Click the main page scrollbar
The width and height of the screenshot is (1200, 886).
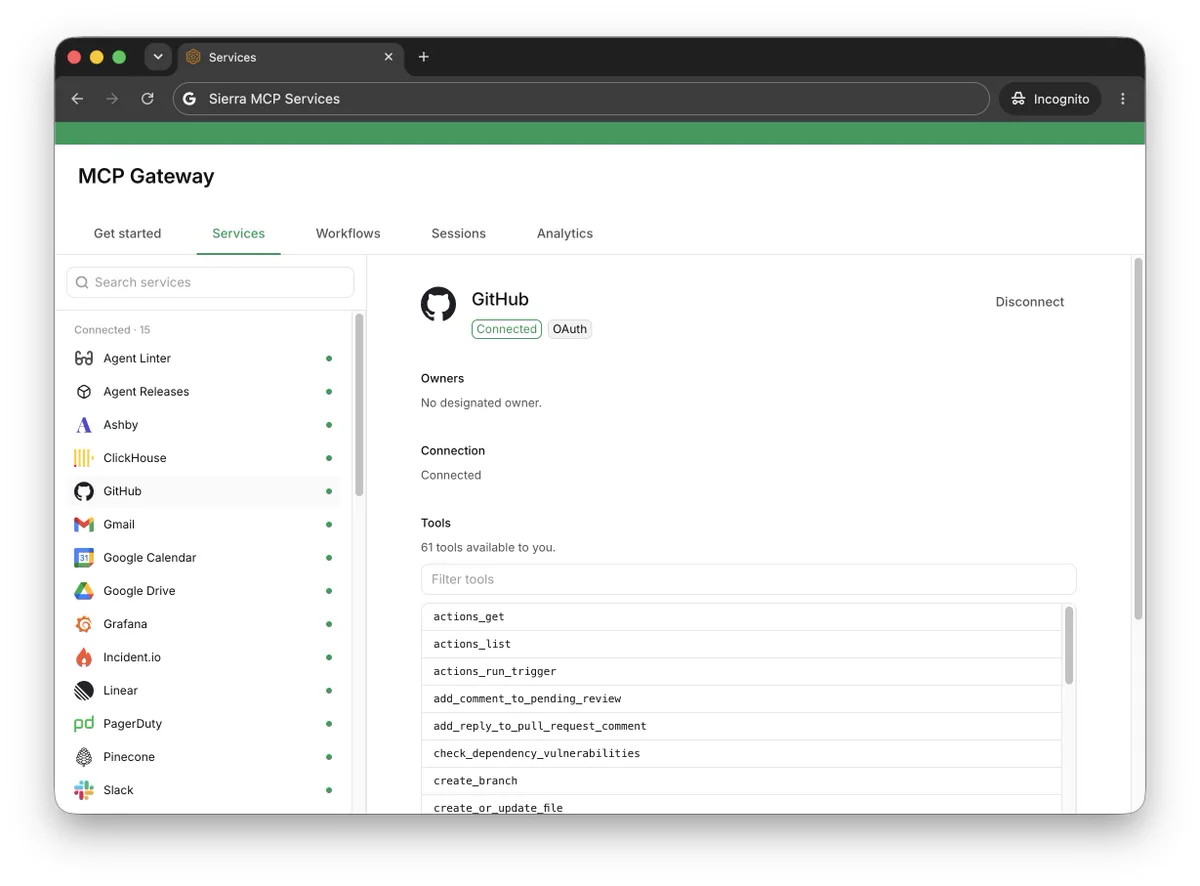point(1138,440)
